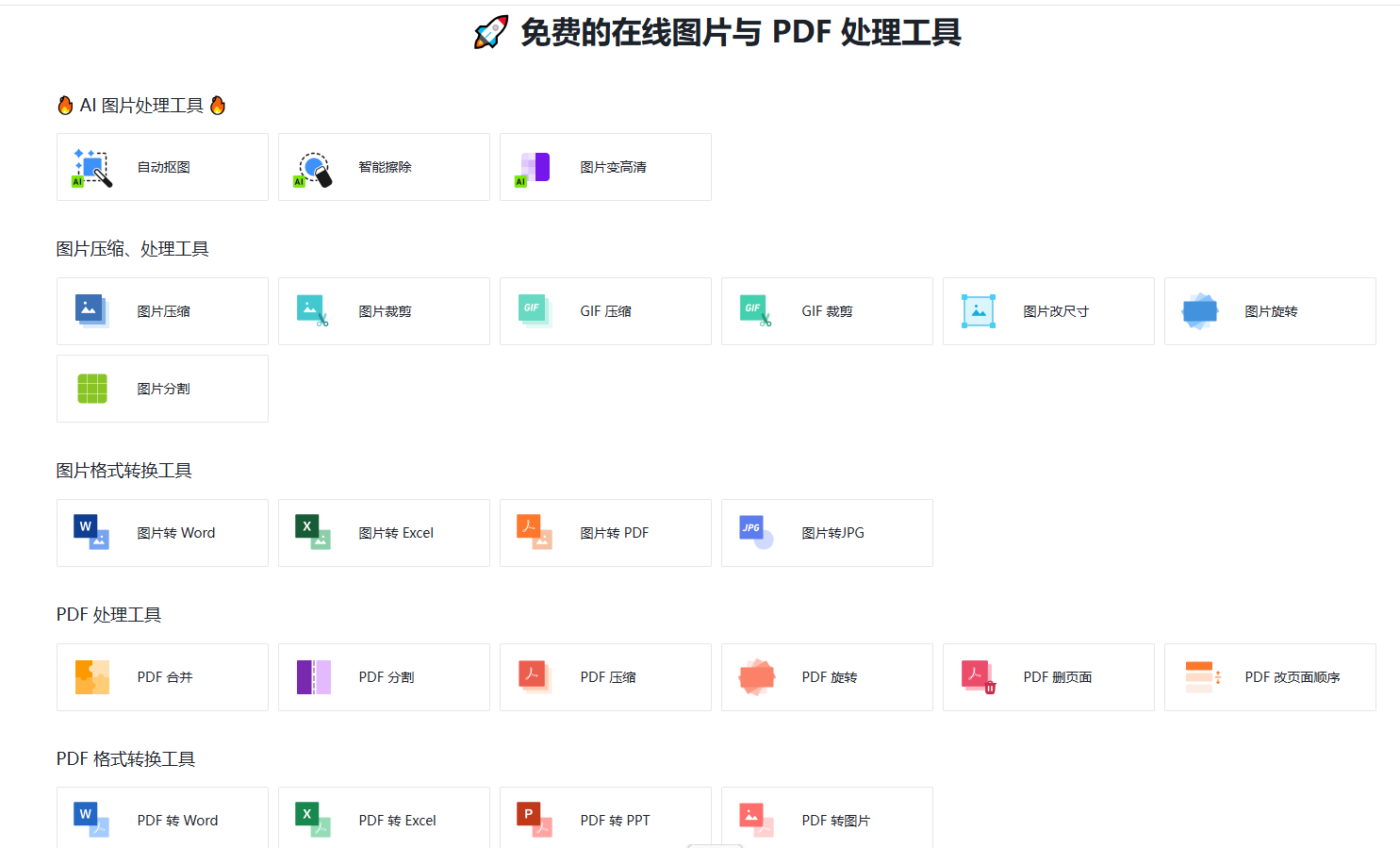Select the 图片变高清 upscale icon
Screen dimensions: 1400x848
click(x=534, y=168)
